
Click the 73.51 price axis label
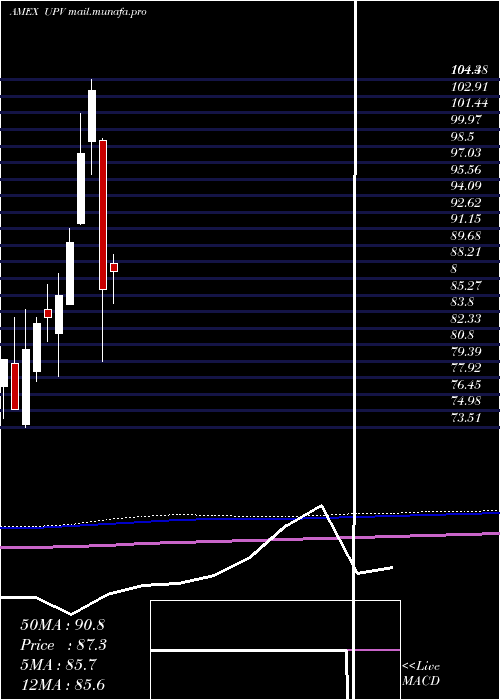466,417
